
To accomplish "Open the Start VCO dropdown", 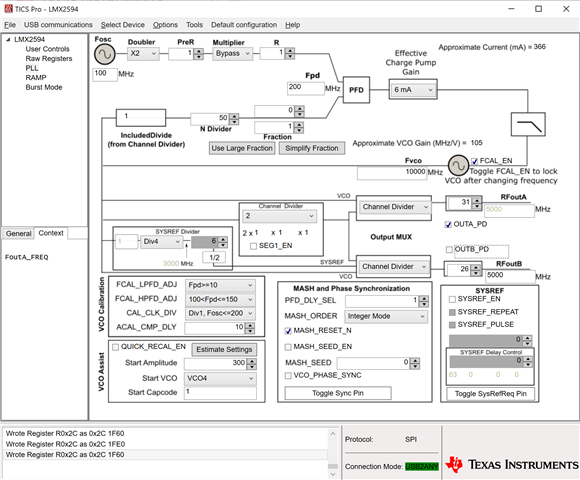I will [x=220, y=378].
